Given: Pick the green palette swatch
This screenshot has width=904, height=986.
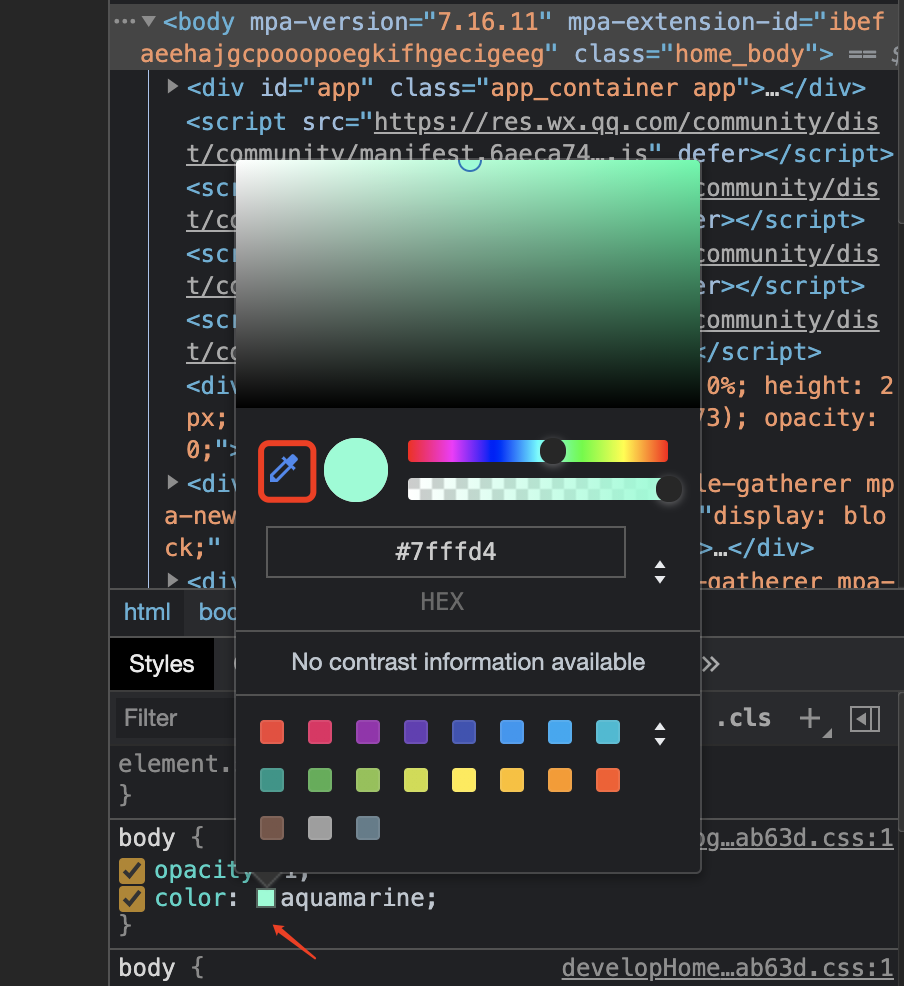Looking at the screenshot, I should coord(320,780).
